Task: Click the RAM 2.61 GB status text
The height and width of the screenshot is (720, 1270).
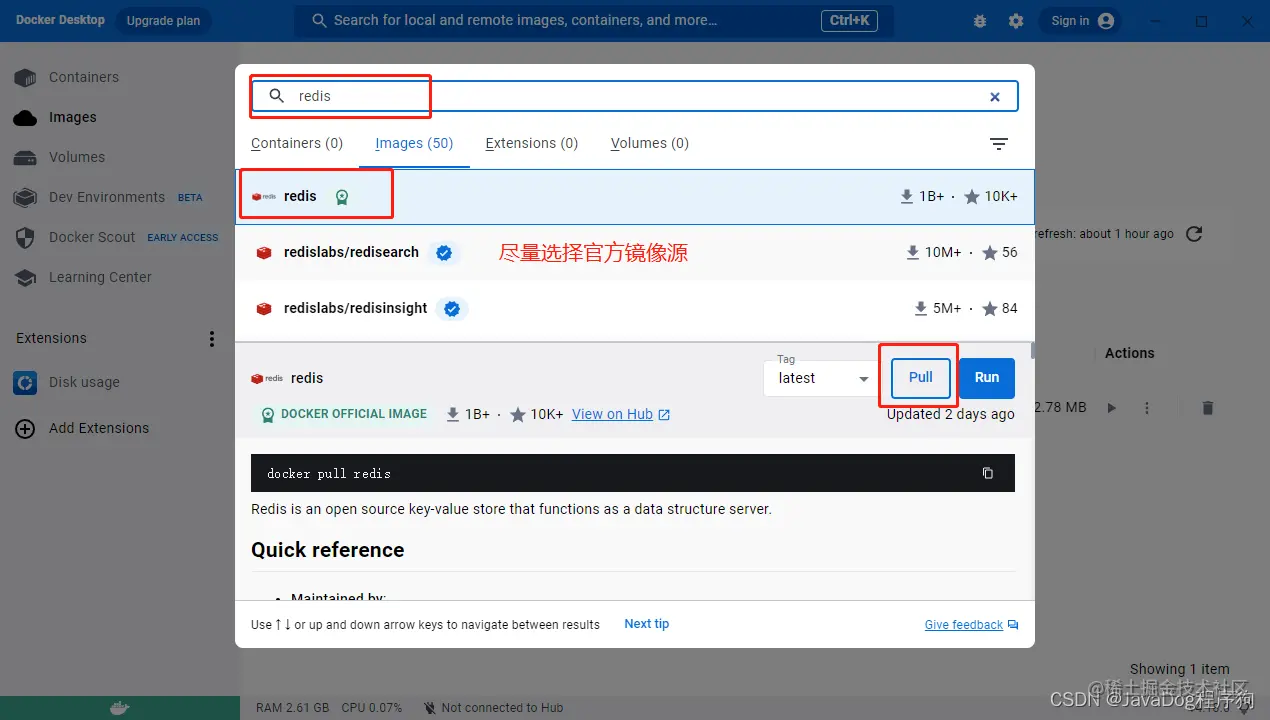Action: tap(292, 708)
